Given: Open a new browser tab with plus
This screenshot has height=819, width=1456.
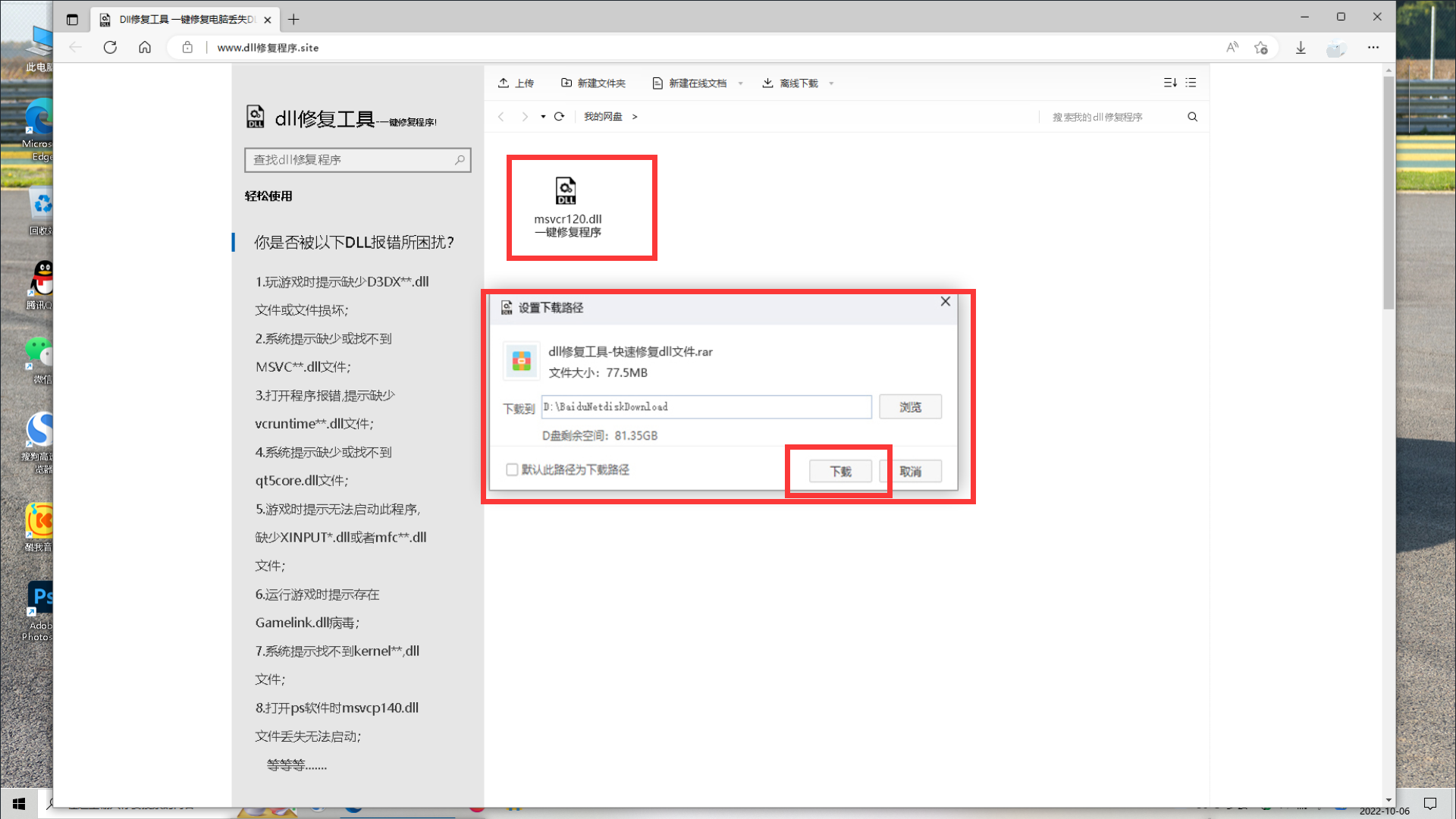Looking at the screenshot, I should 294,20.
